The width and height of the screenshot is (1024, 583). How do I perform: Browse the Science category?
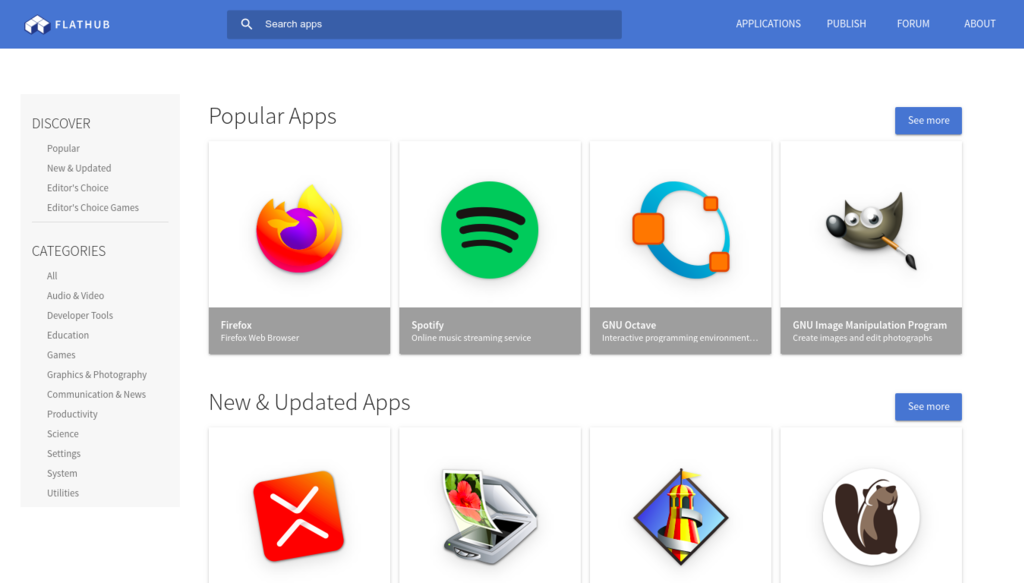pyautogui.click(x=63, y=433)
